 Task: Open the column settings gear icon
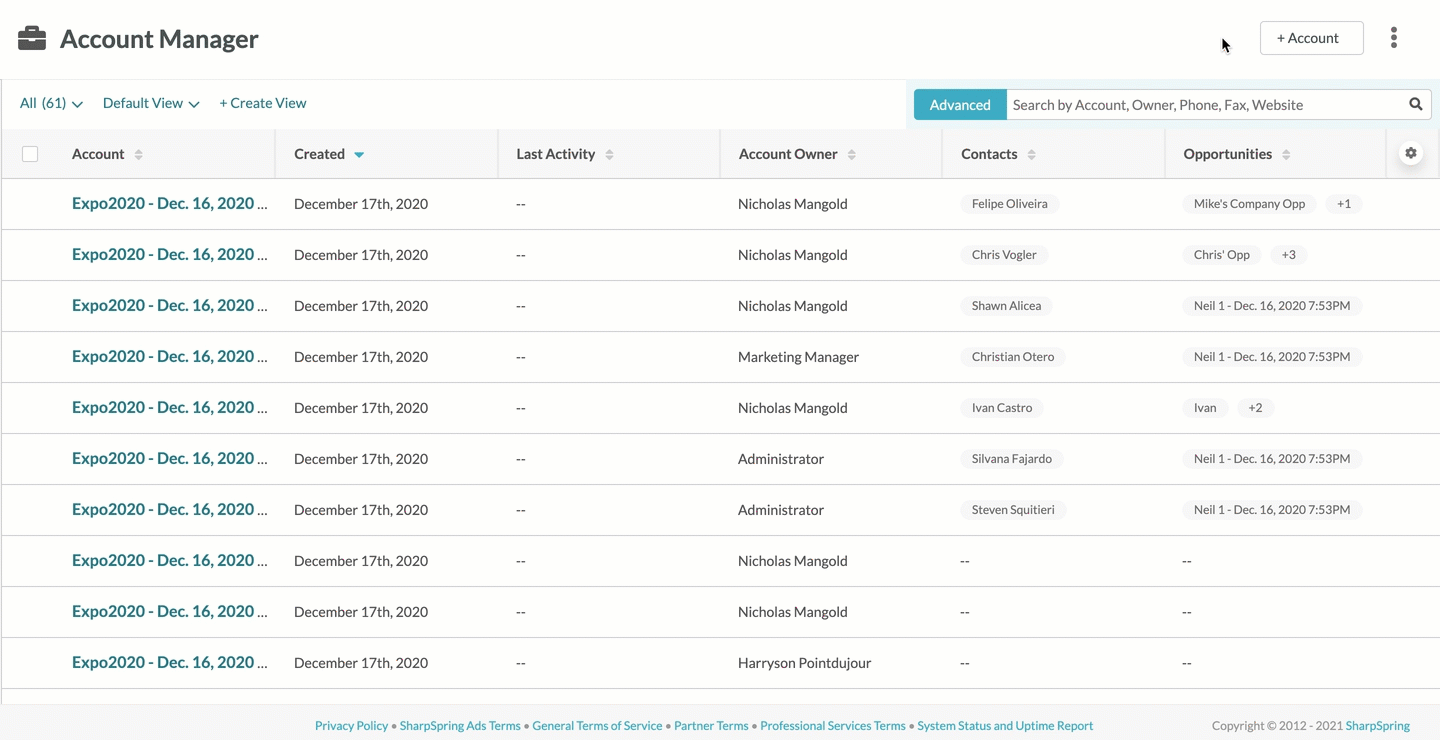[1411, 153]
